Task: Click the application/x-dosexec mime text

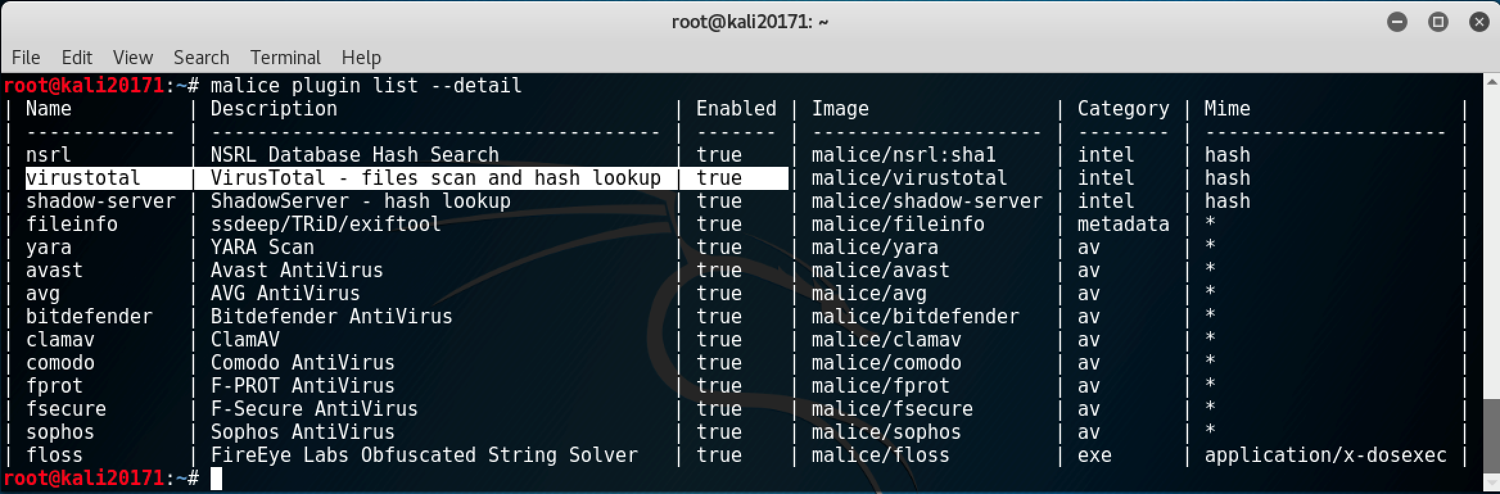Action: 1325,455
